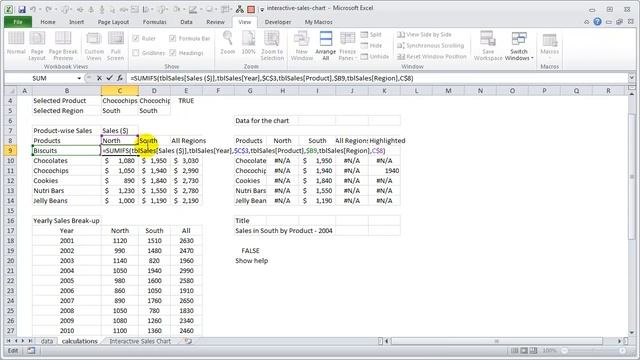Click the 'Highlighted' header cell
640x360 pixels.
click(x=387, y=140)
